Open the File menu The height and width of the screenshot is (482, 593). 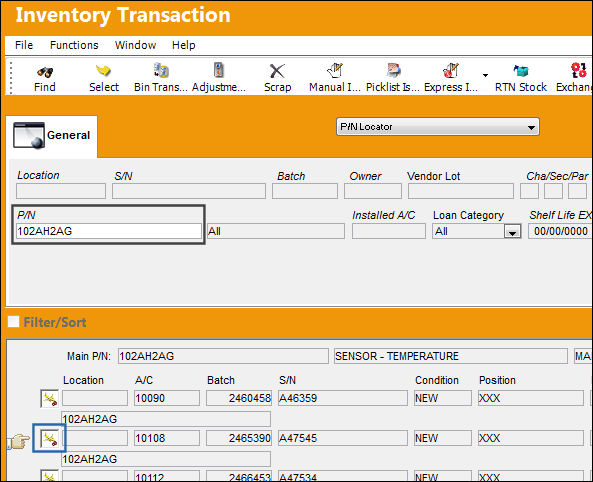coord(24,45)
